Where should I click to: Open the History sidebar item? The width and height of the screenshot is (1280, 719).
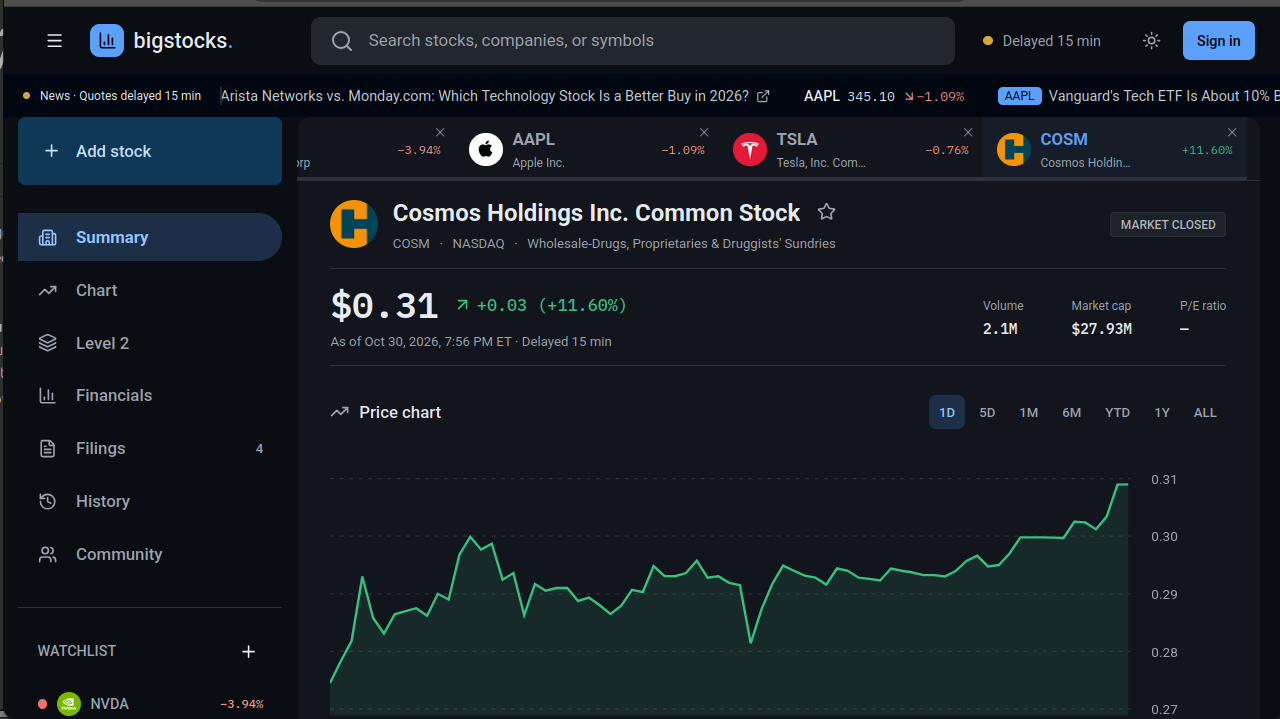150,501
